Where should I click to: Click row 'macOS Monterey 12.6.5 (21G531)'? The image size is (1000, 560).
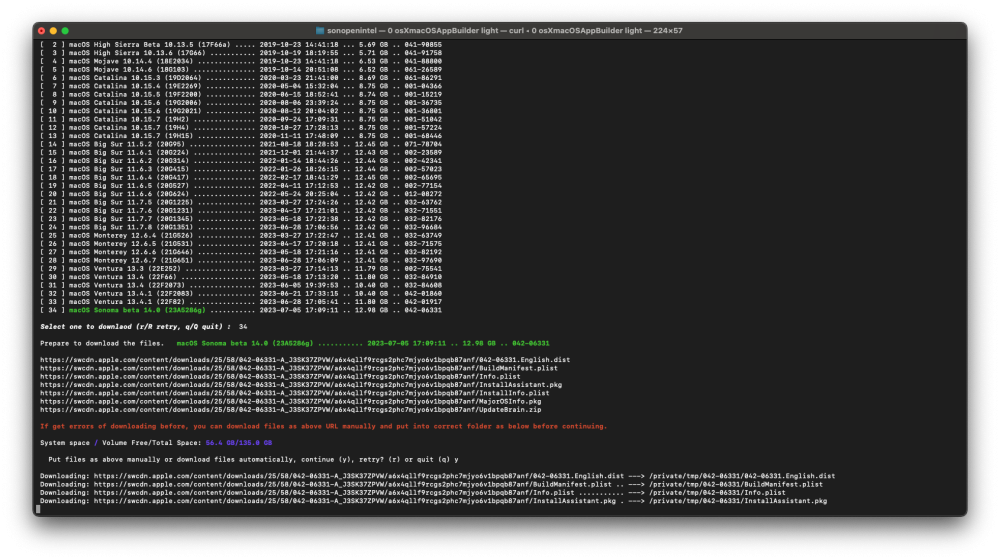(241, 244)
